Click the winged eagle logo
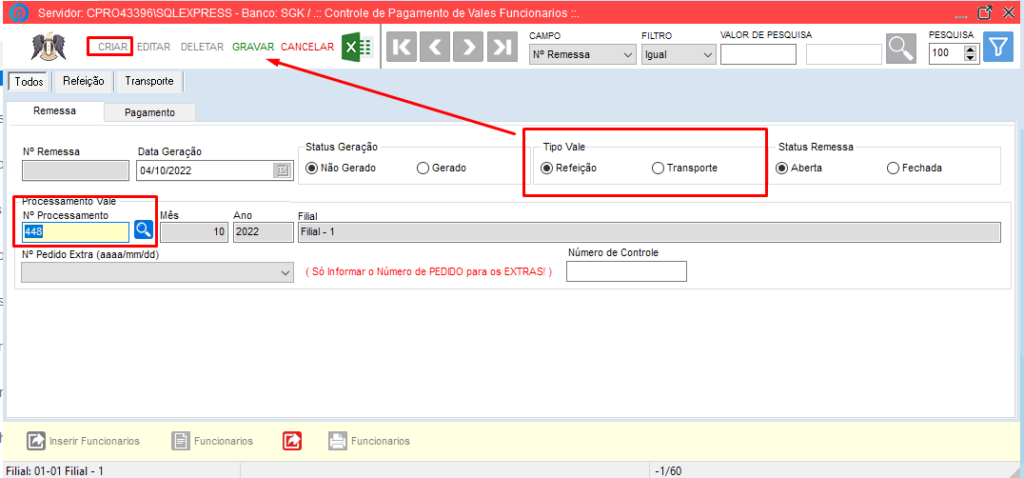 pyautogui.click(x=48, y=47)
